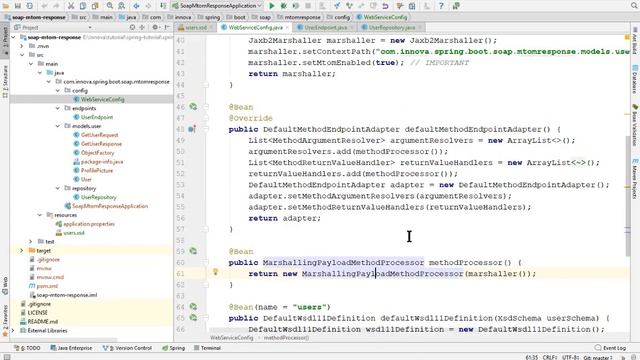Click the Find magnifier icon
This screenshot has height=360, width=640.
click(110, 6)
